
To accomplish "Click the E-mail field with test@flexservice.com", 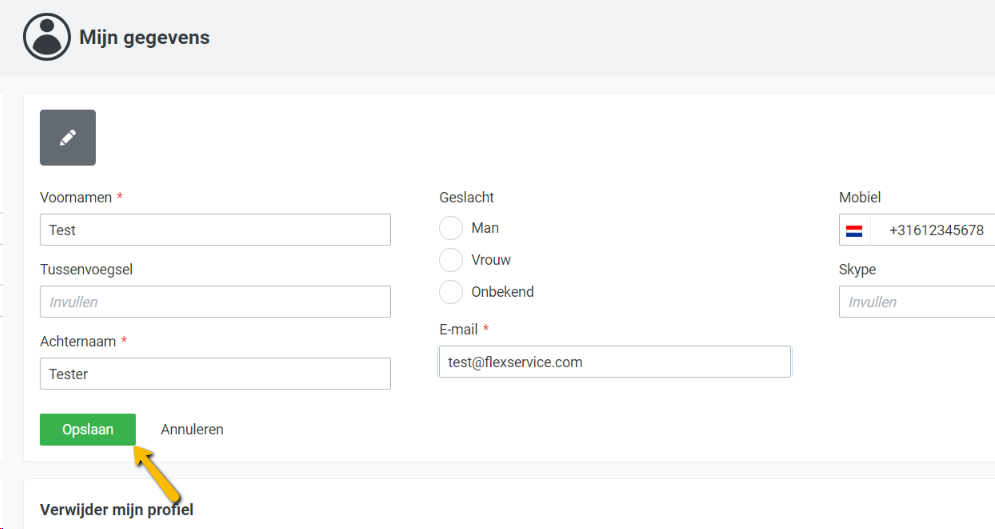I will coord(614,362).
